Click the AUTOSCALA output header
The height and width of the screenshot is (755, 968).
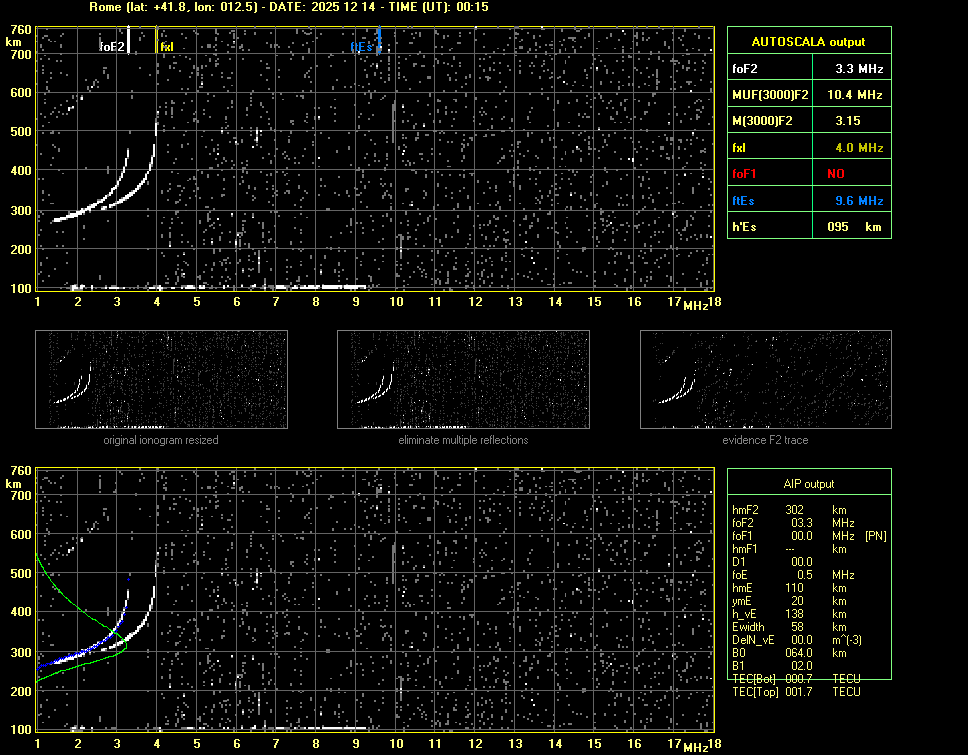pos(808,42)
